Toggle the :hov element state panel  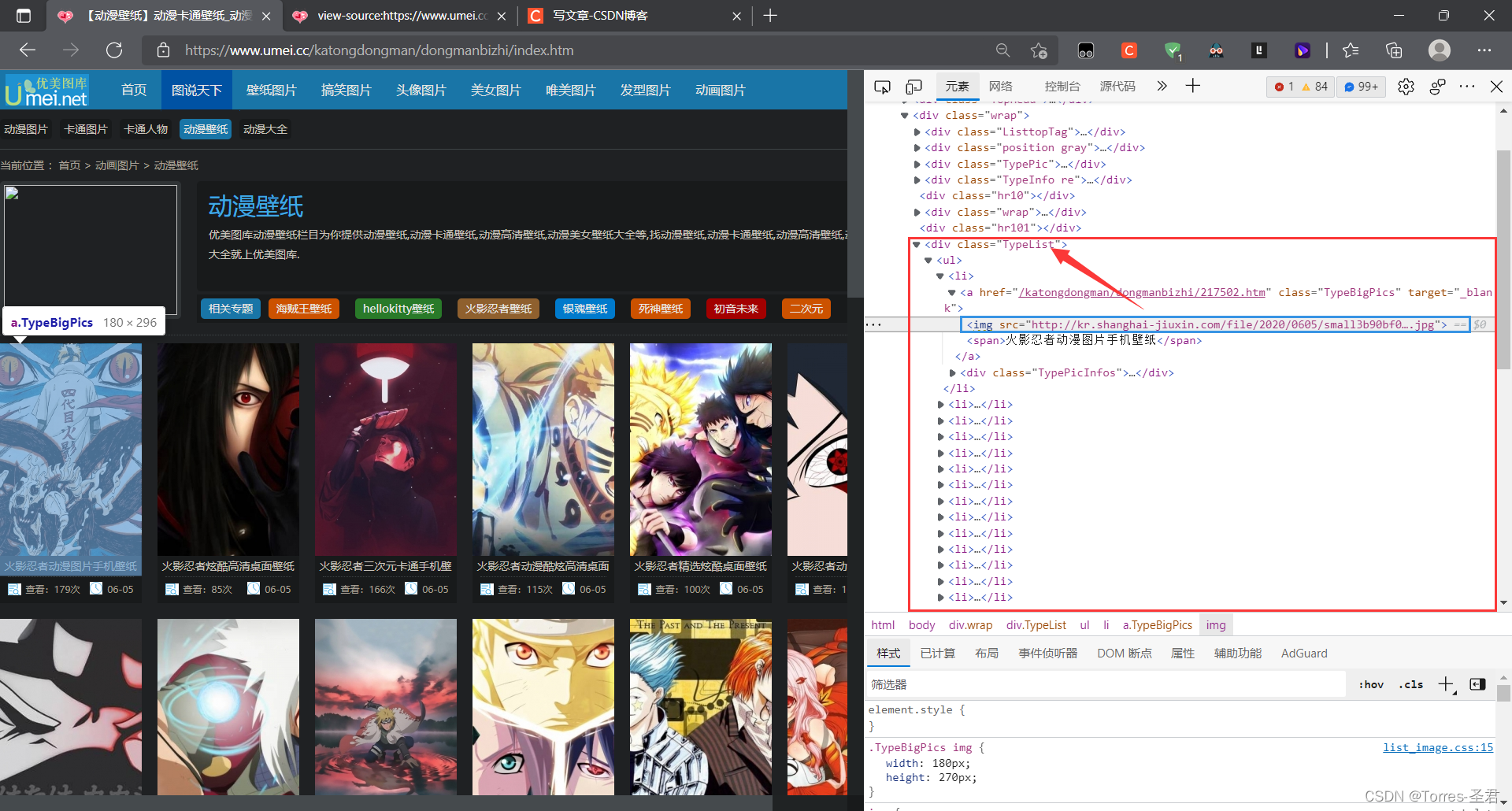[1371, 684]
